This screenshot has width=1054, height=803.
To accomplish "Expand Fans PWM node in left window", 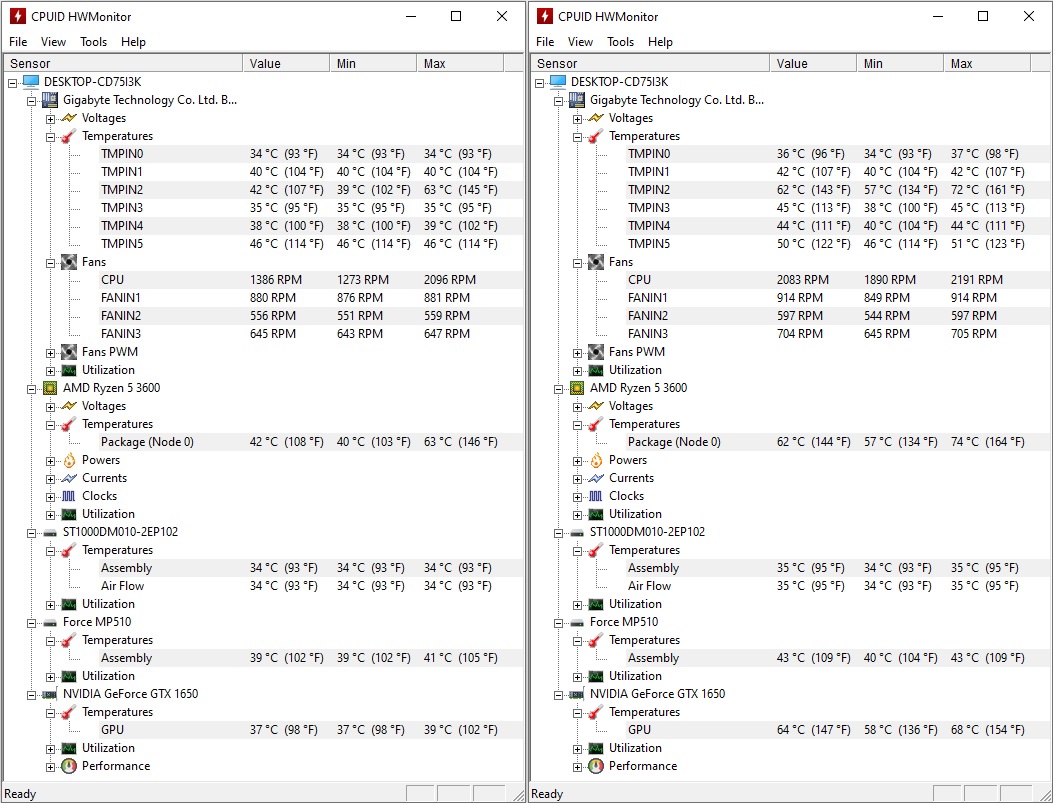I will coord(50,352).
